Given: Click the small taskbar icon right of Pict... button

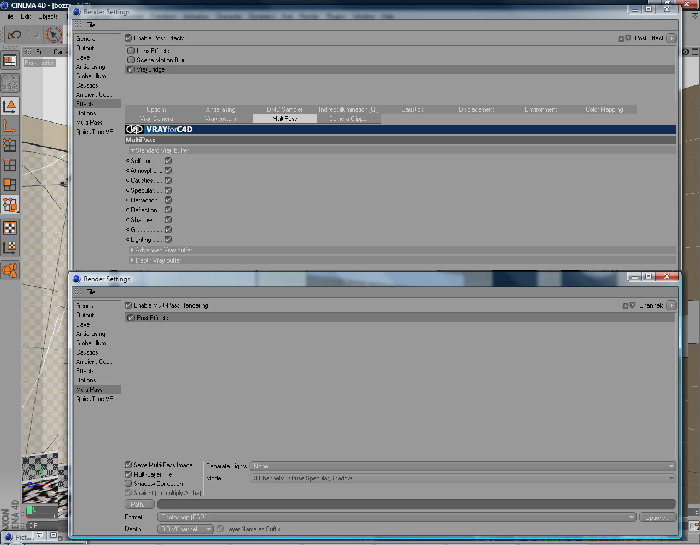Looking at the screenshot, I should tap(40, 535).
